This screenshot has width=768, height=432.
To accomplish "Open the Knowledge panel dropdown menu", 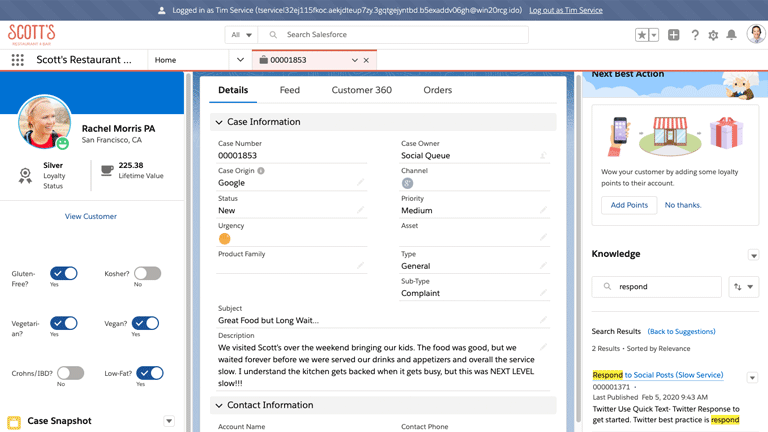I will click(753, 255).
